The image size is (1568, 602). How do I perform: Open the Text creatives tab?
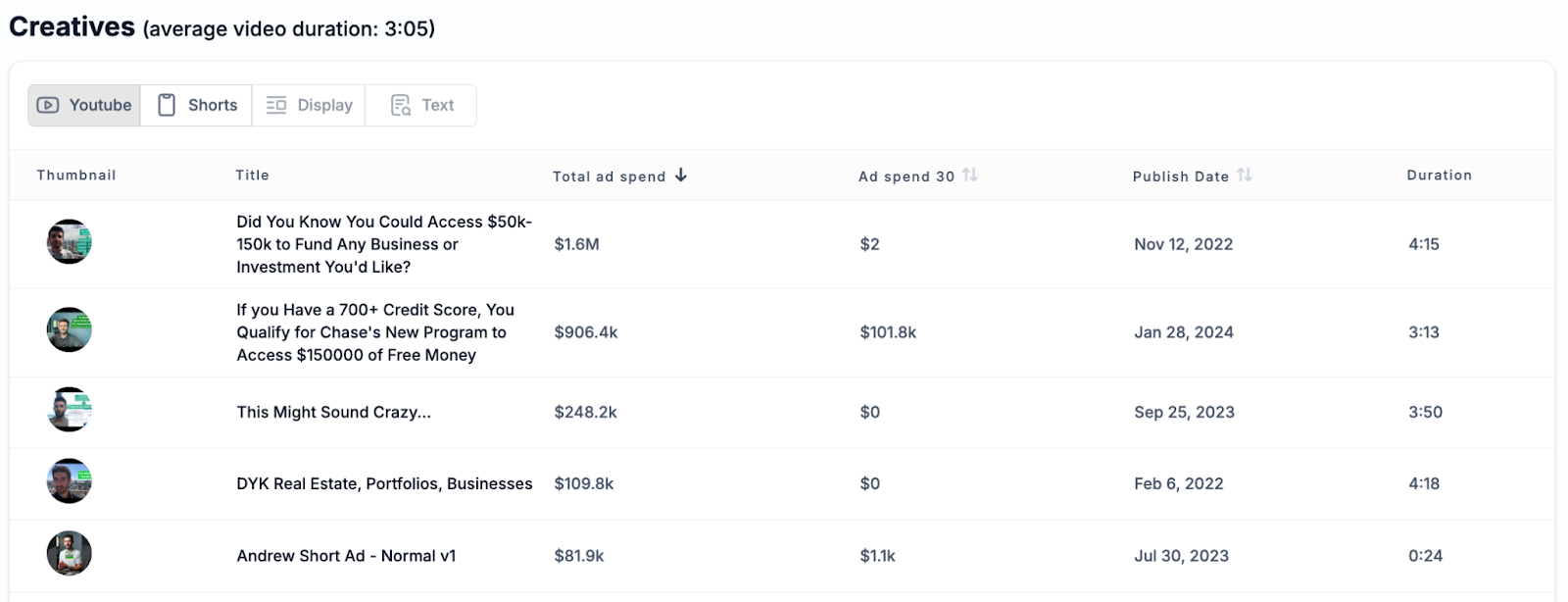(421, 105)
